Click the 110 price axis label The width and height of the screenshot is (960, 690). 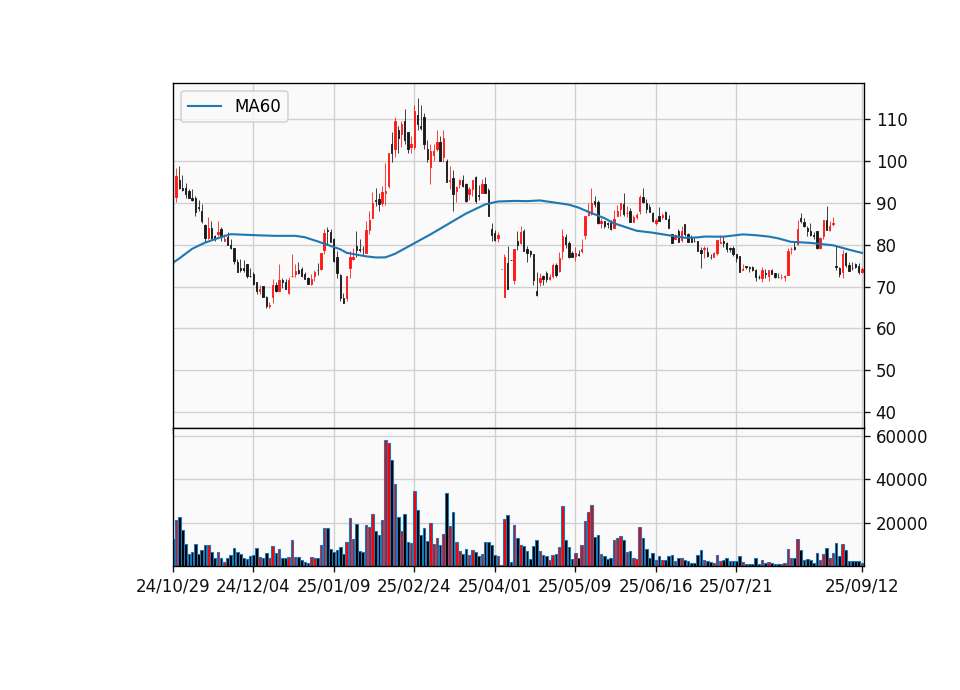click(x=892, y=120)
